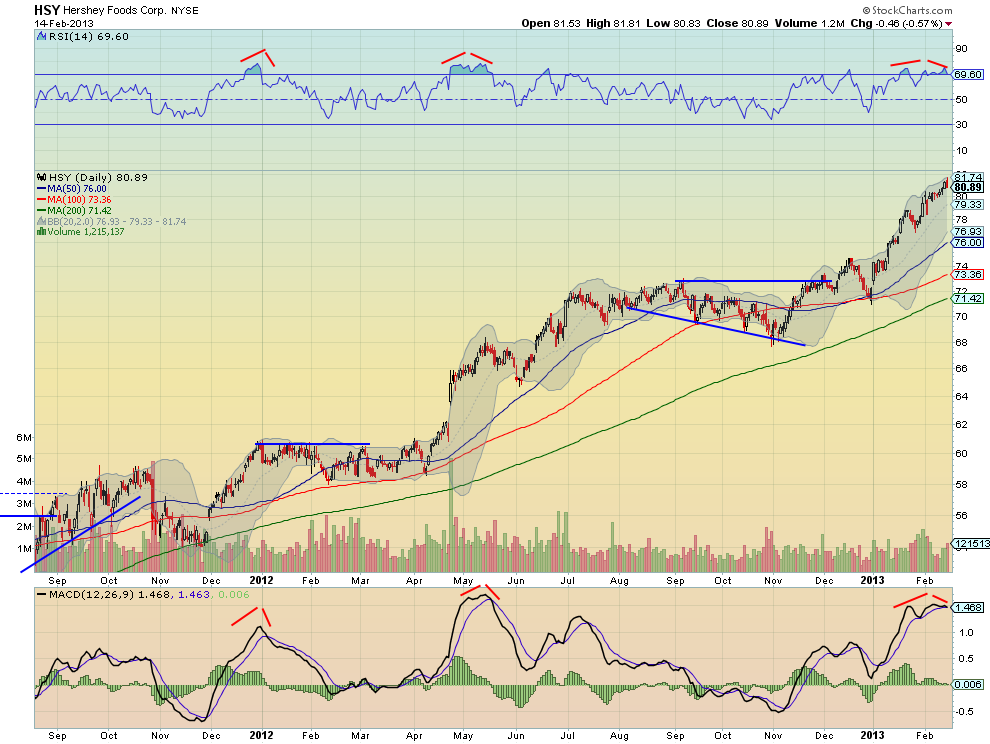
Task: Click the 78 price axis label
Action: 961,218
